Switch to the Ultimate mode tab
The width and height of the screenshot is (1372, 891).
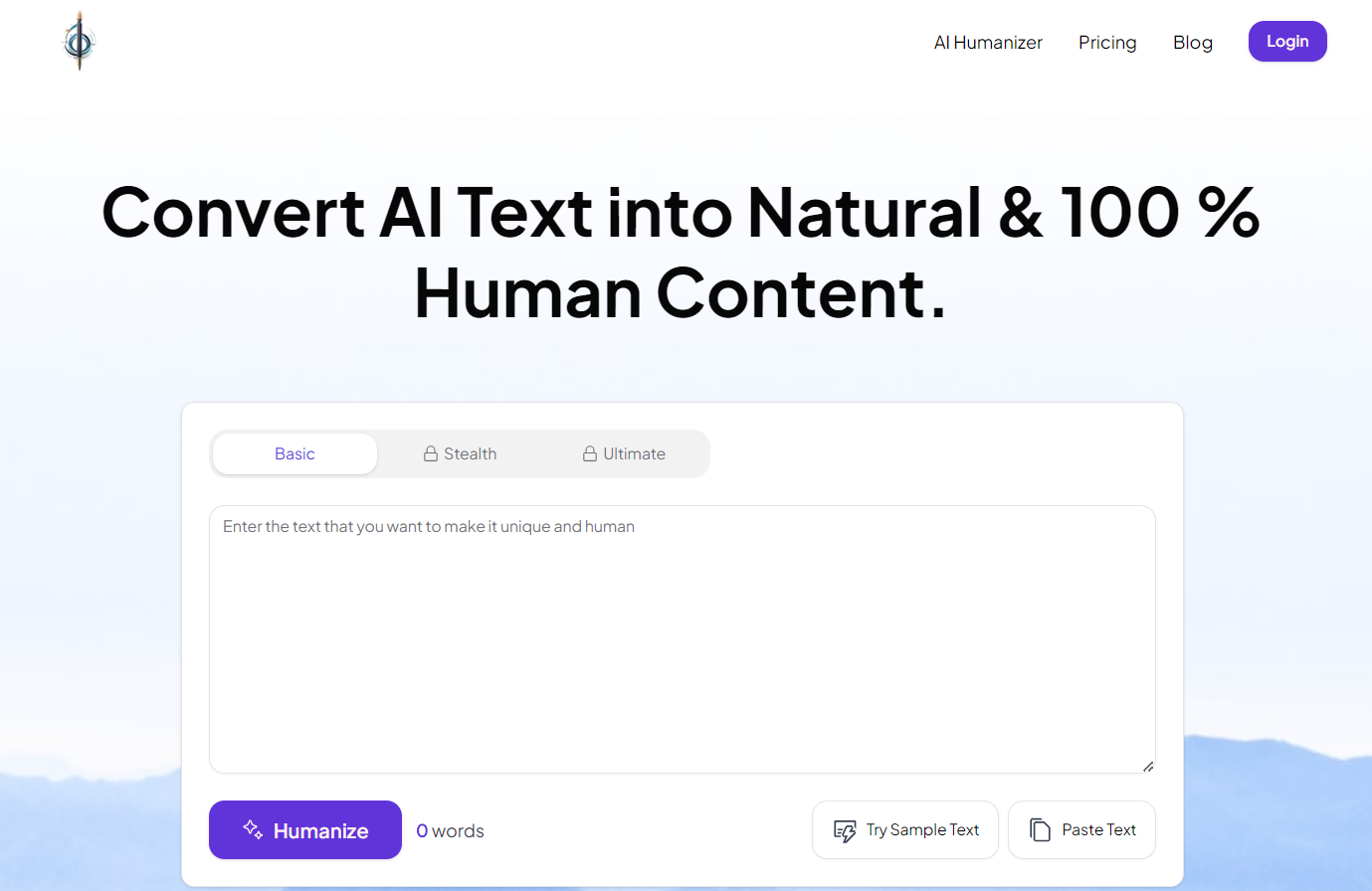pos(624,453)
